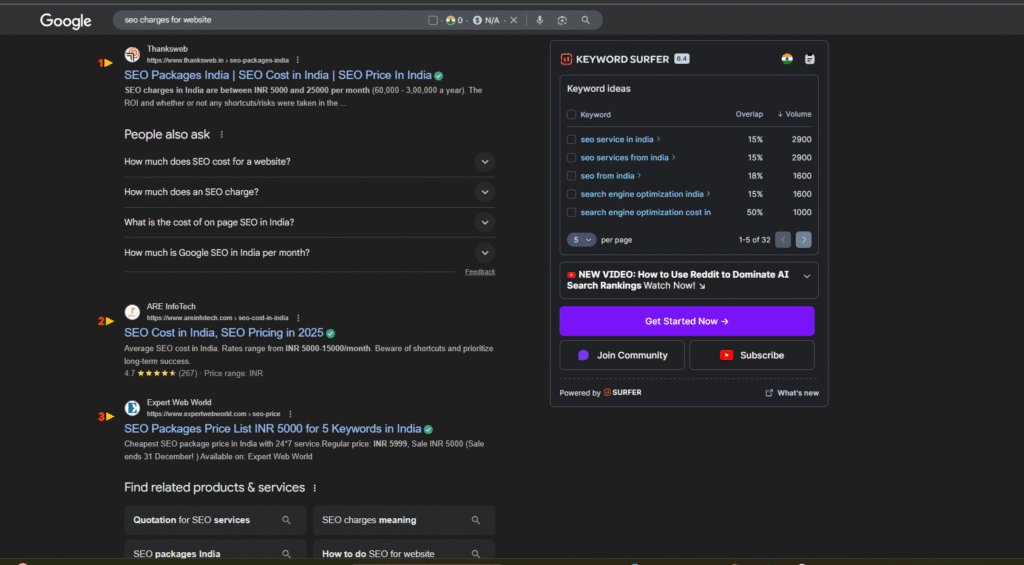This screenshot has height=565, width=1024.
Task: Click the SURFER powered-by logo
Action: click(x=622, y=393)
